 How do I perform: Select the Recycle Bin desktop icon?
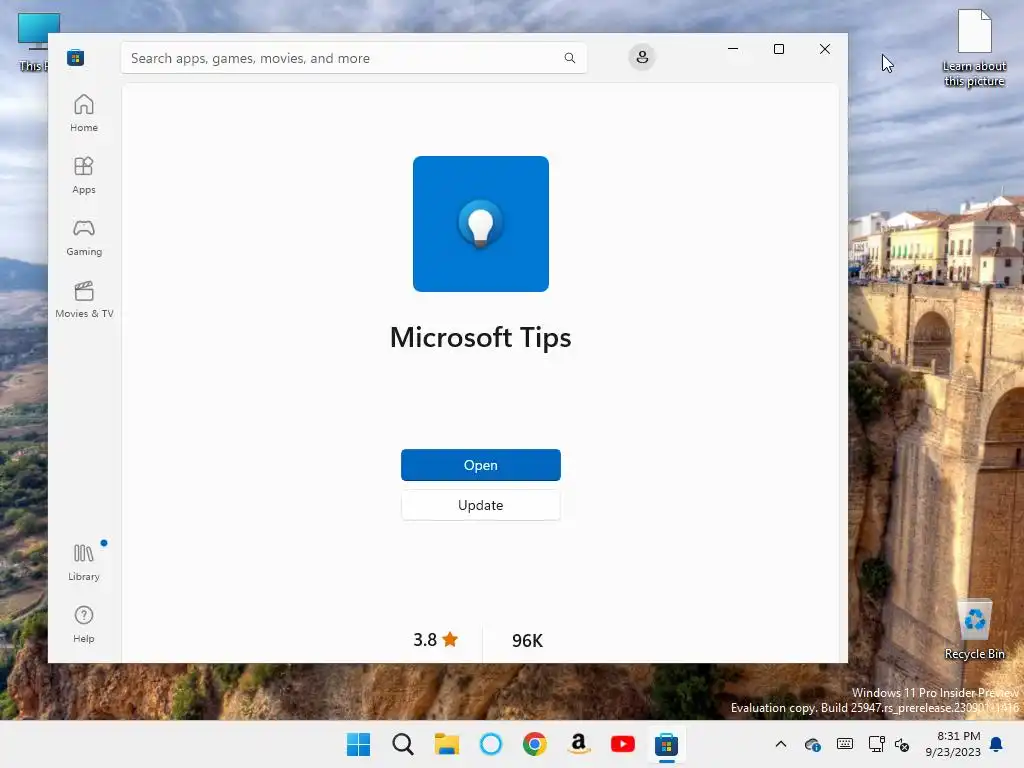(974, 629)
